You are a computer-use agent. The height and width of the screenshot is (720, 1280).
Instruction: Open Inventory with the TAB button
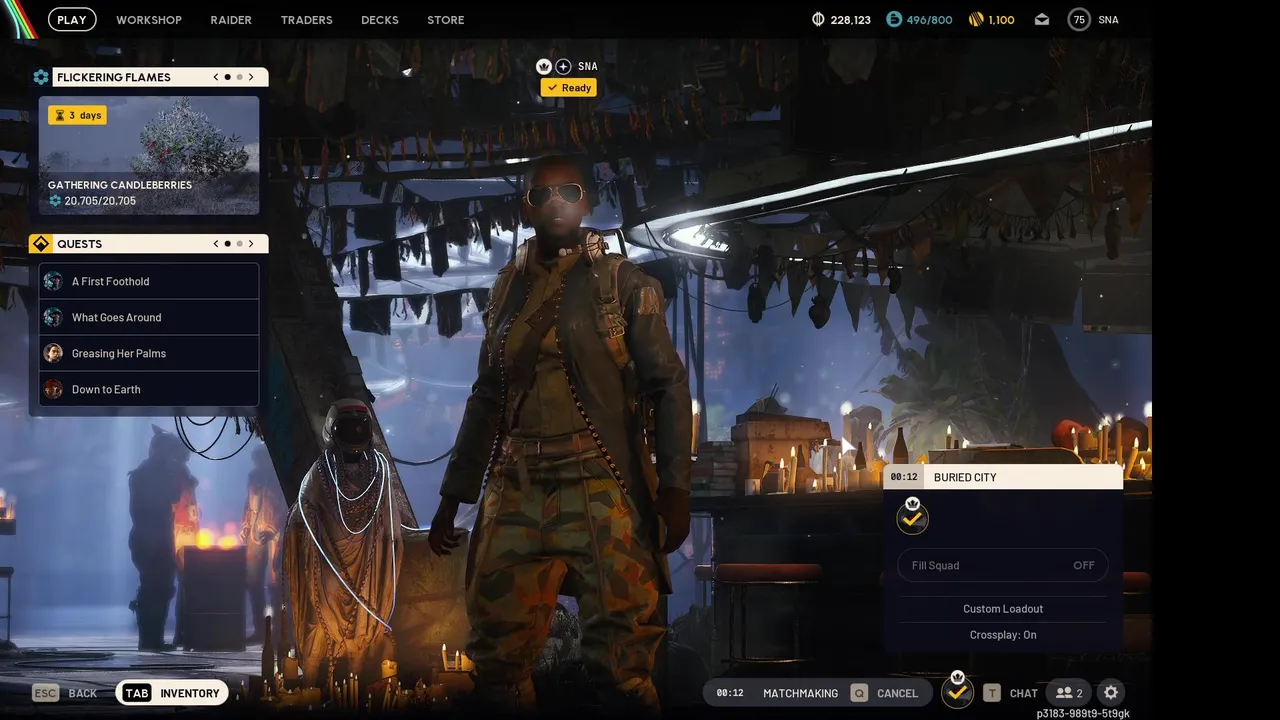172,693
